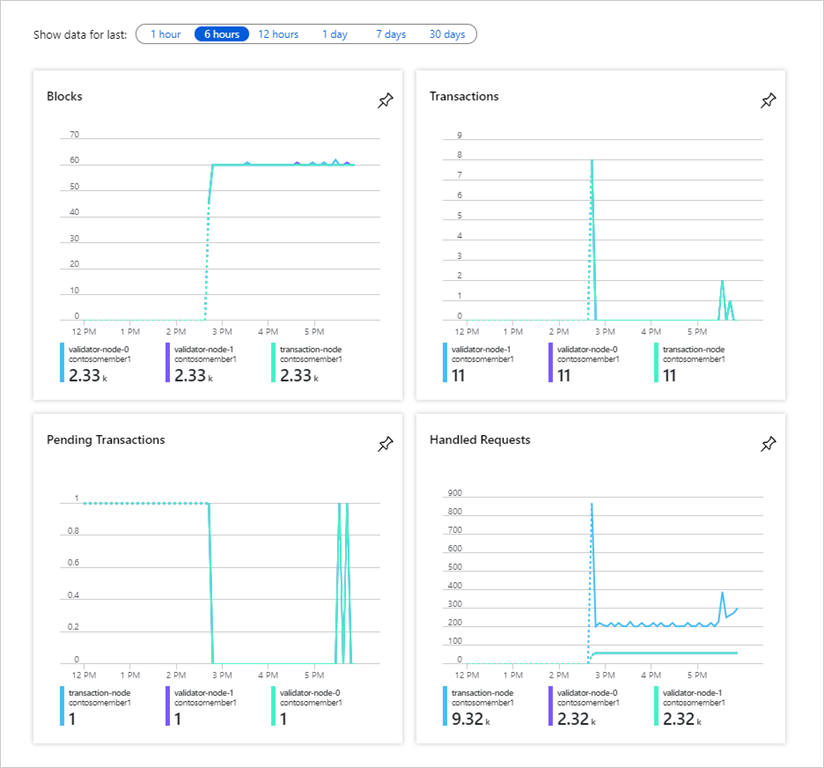
Task: Pin the Transactions chart to dashboard
Action: click(x=768, y=100)
